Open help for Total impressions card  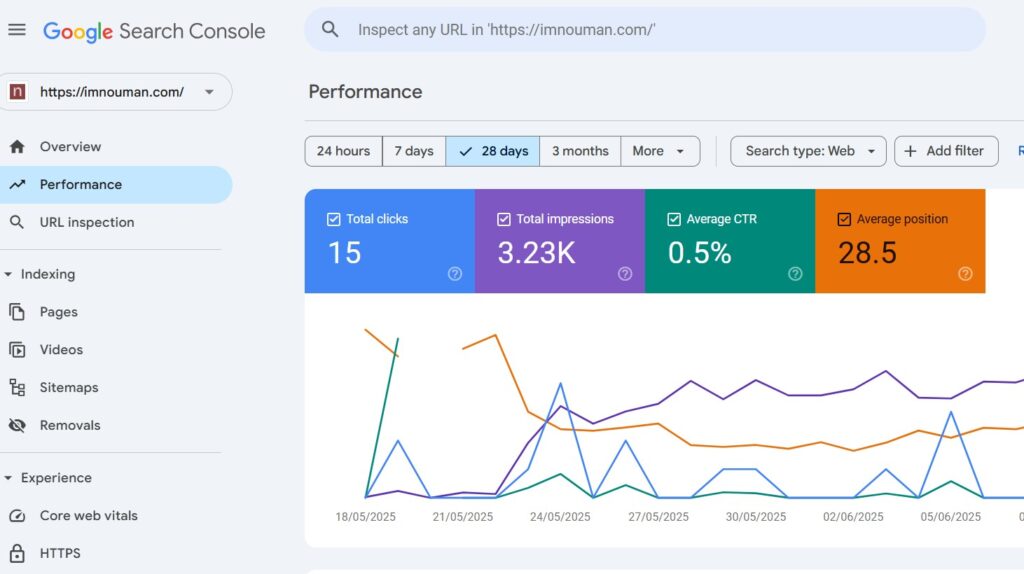click(625, 274)
